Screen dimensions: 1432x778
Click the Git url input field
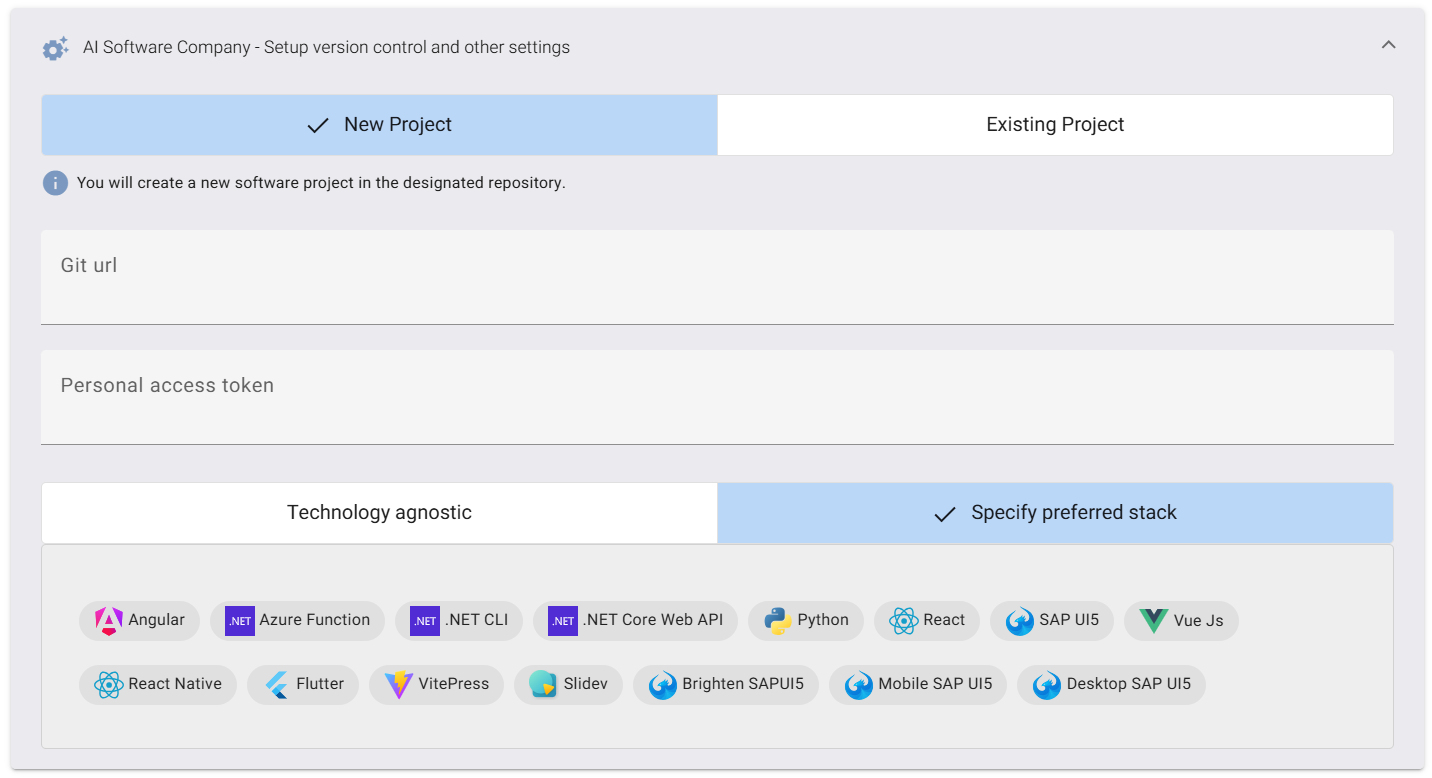pos(717,277)
